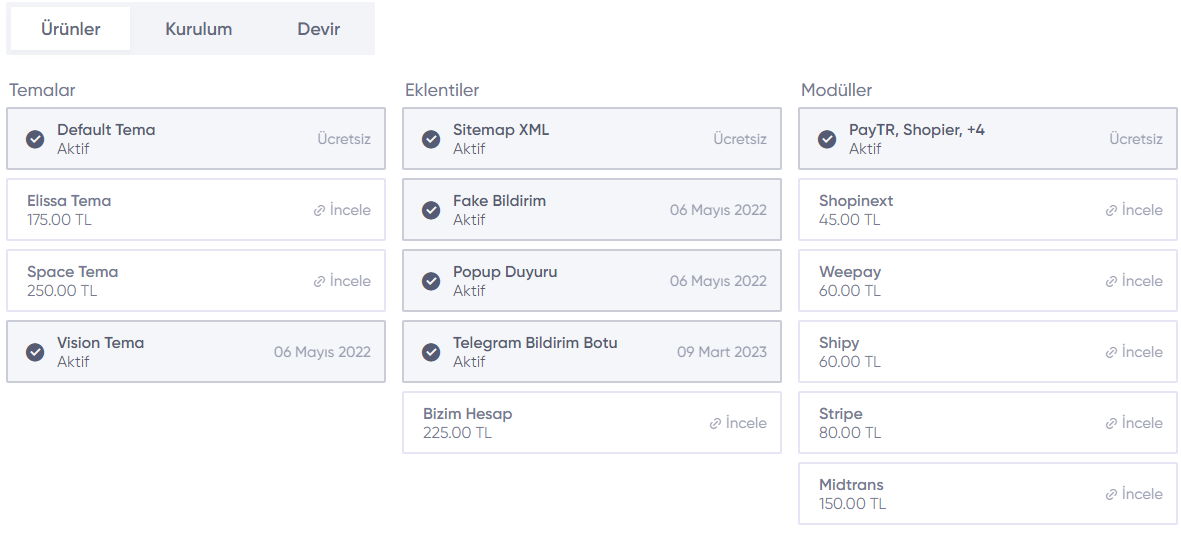Screen dimensions: 1181x535
Task: Click the Midtrans link icon
Action: tap(1111, 495)
